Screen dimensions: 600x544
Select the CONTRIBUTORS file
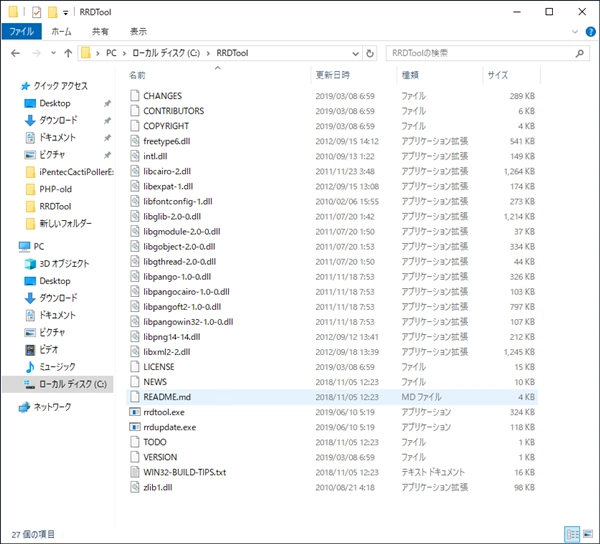pos(173,111)
